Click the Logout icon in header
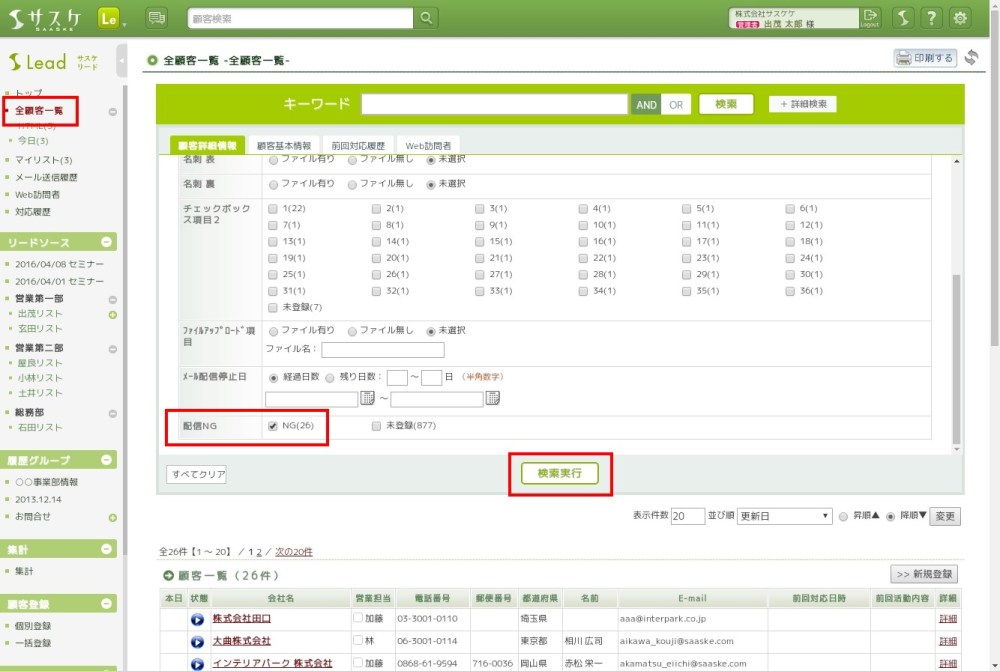Viewport: 1000px width, 671px height. click(870, 18)
